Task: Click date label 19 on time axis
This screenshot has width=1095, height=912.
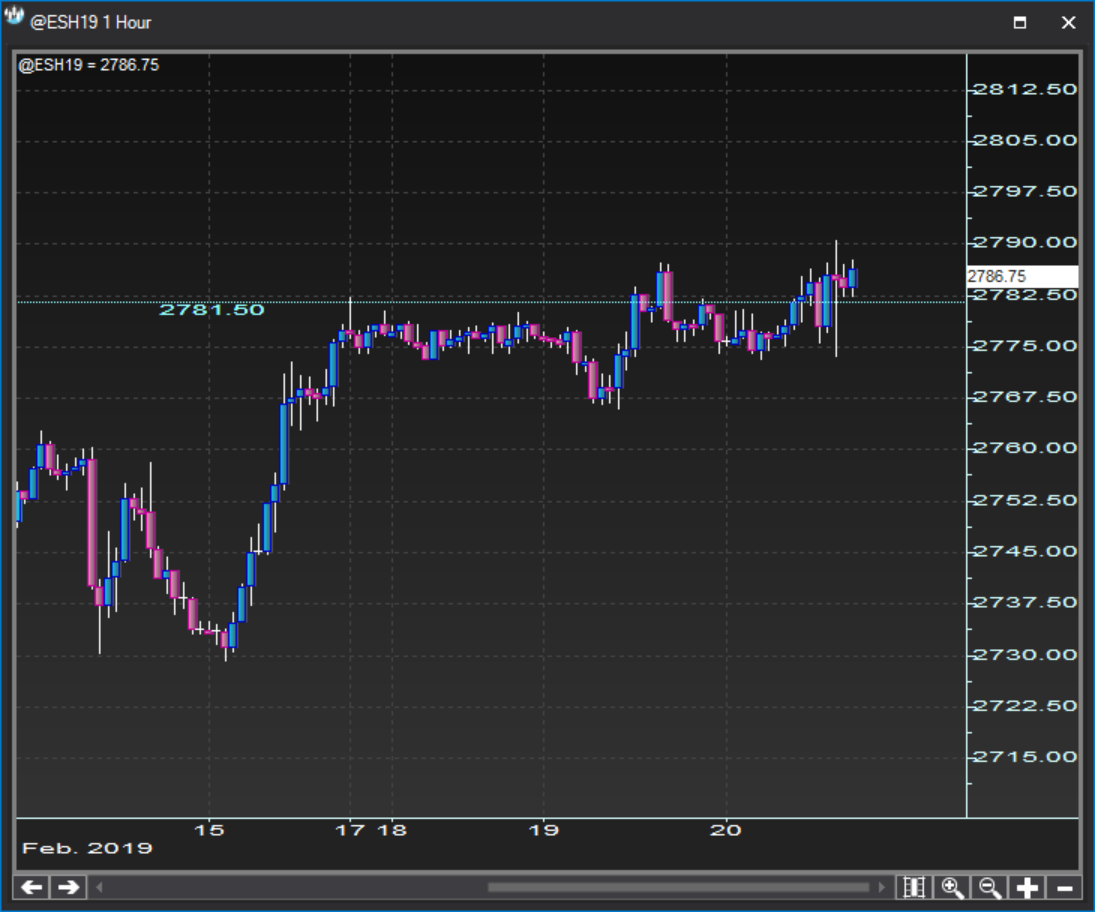Action: [543, 830]
